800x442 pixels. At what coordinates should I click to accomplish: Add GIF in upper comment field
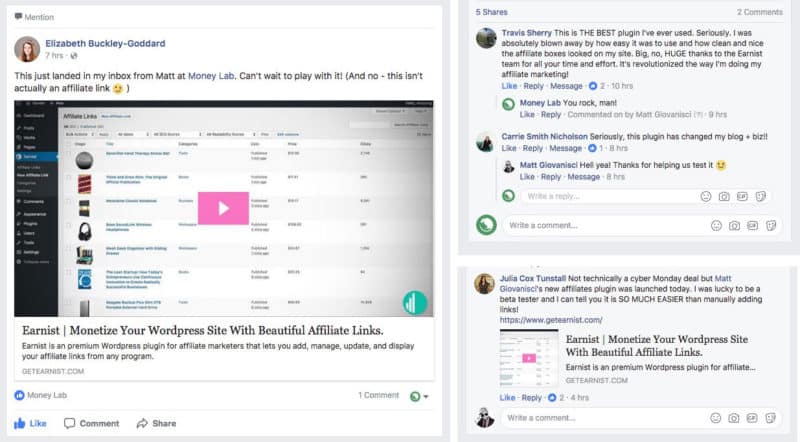tap(753, 226)
